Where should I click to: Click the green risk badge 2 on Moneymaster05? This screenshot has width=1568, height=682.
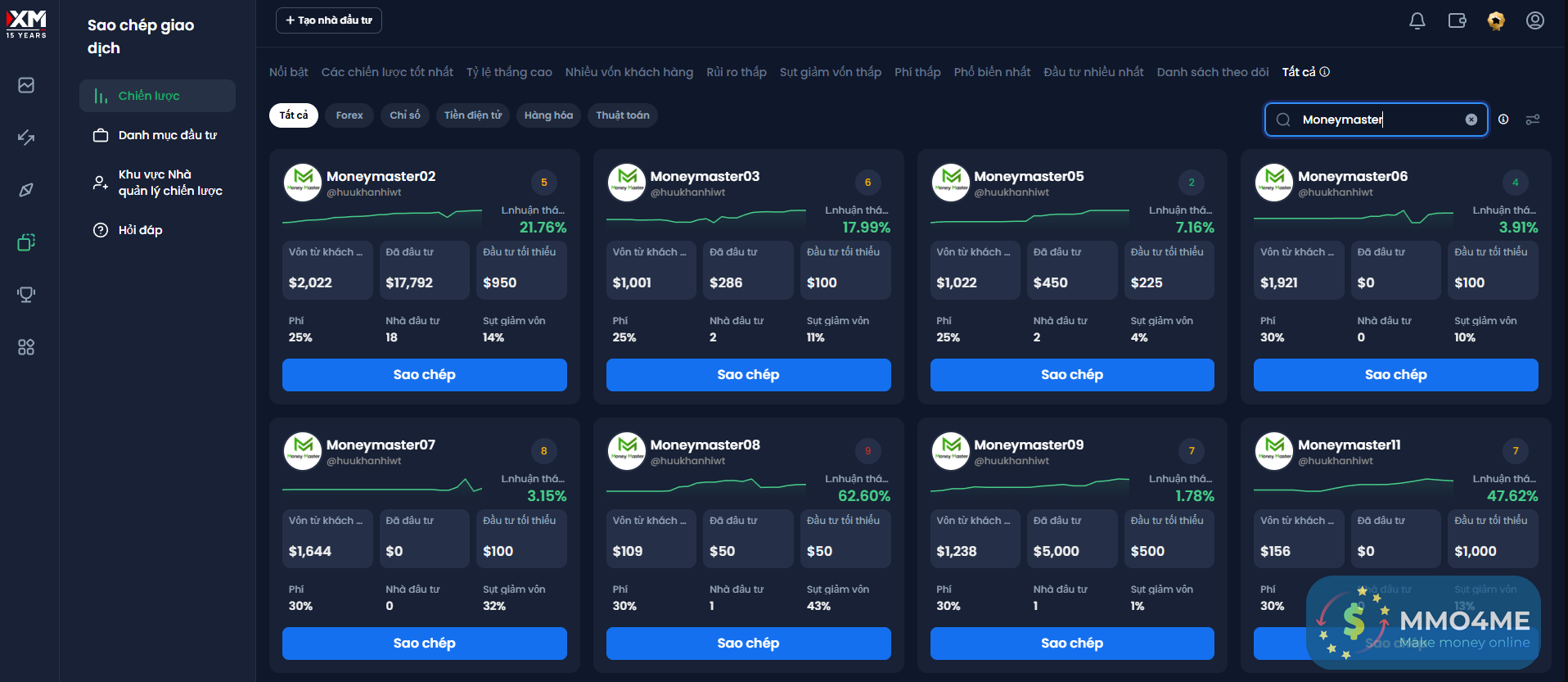[1192, 183]
